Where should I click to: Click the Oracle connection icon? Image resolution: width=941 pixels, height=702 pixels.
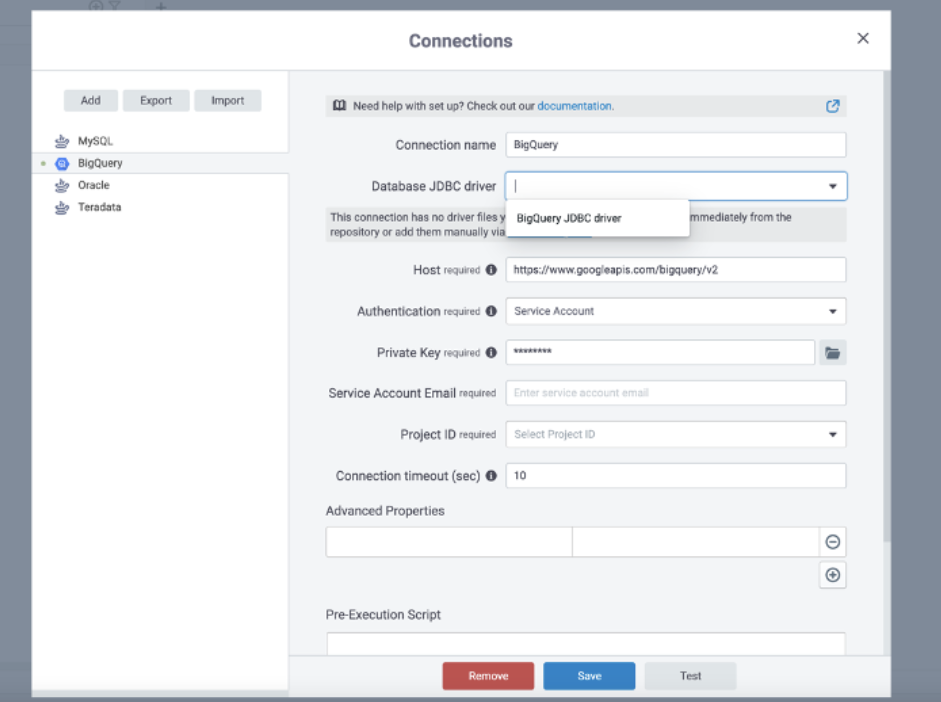[x=62, y=185]
